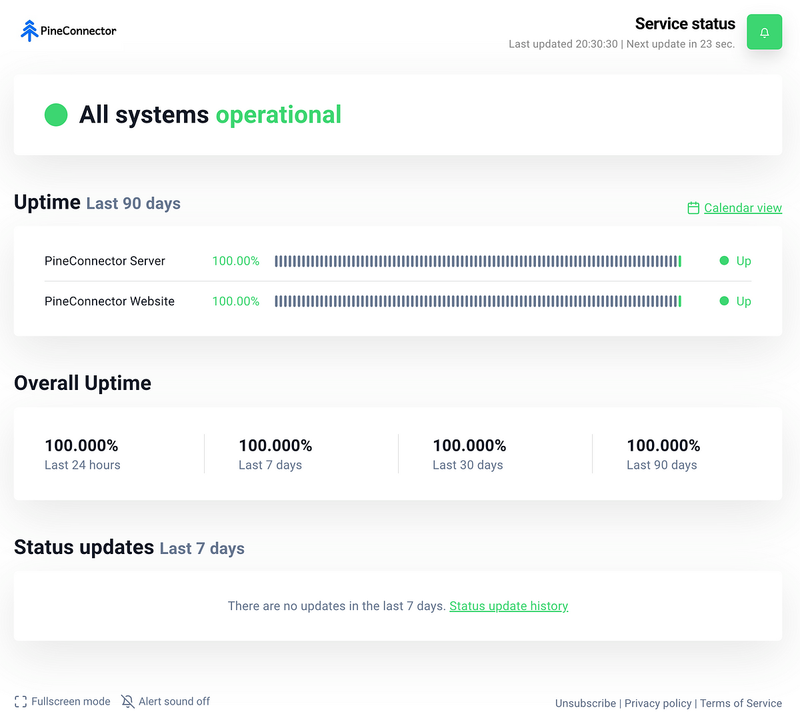Click the PineConnector tree logo icon
This screenshot has width=800, height=728.
[x=31, y=30]
